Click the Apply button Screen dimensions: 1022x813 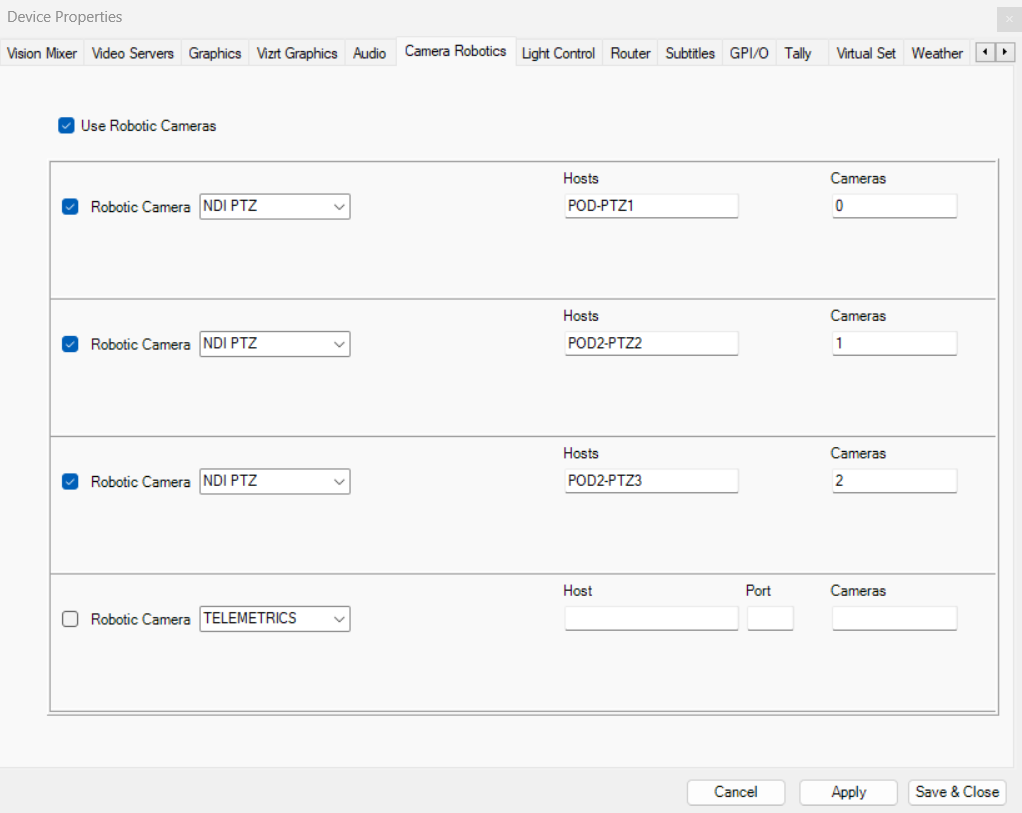click(848, 792)
